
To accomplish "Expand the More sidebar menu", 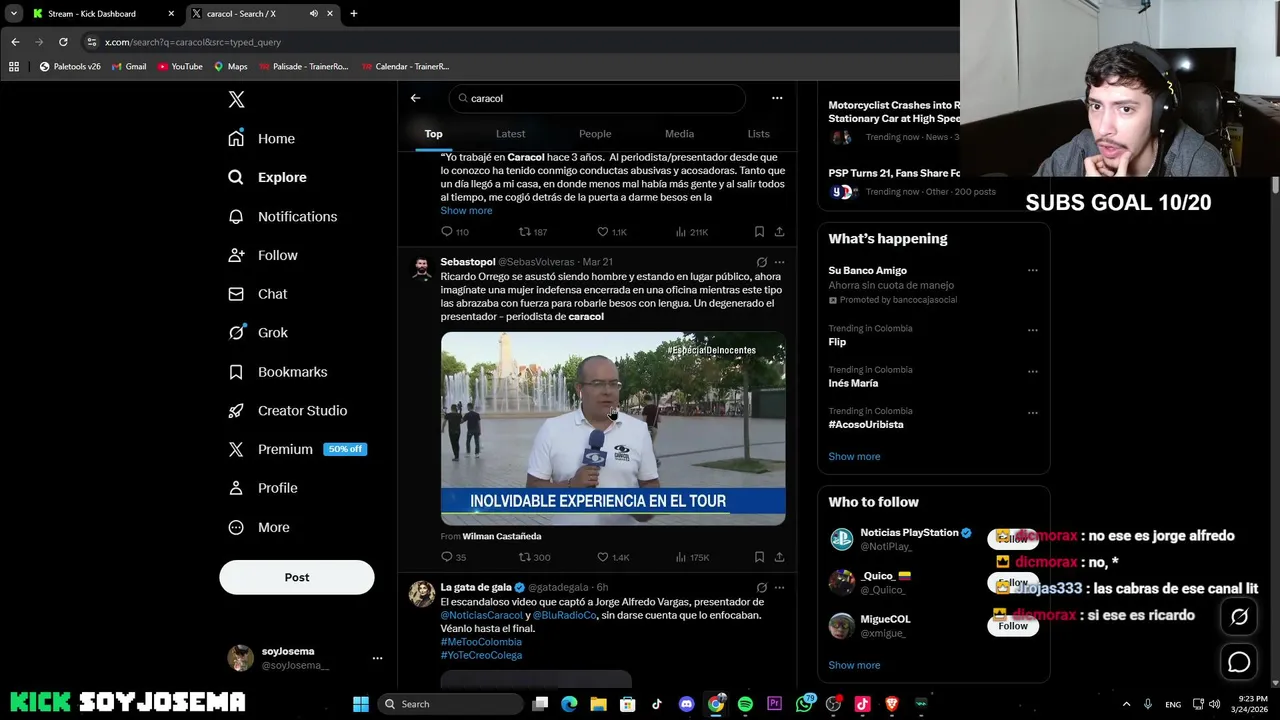I will click(x=258, y=527).
